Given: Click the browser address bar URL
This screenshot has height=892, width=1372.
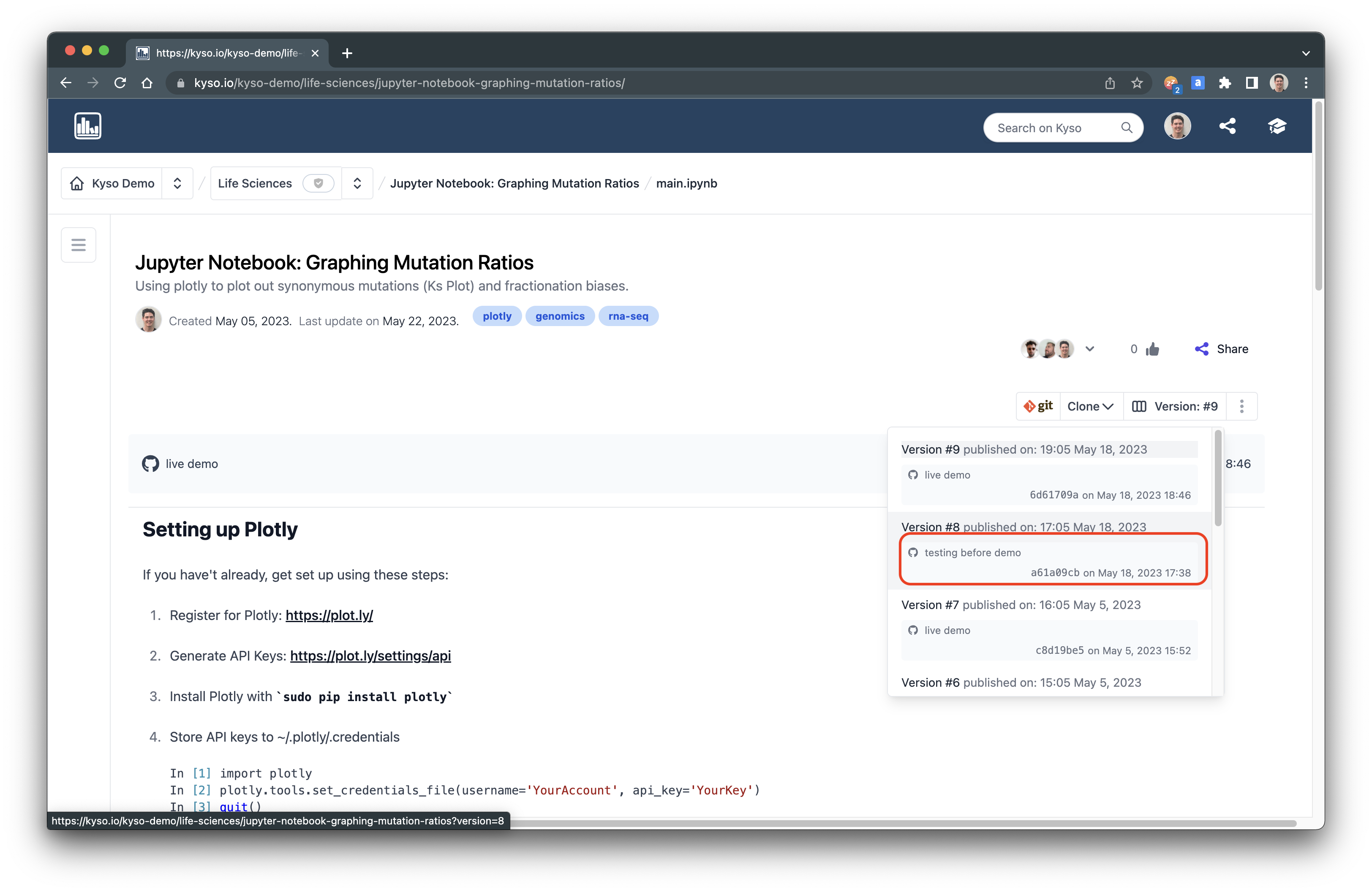Looking at the screenshot, I should [409, 83].
